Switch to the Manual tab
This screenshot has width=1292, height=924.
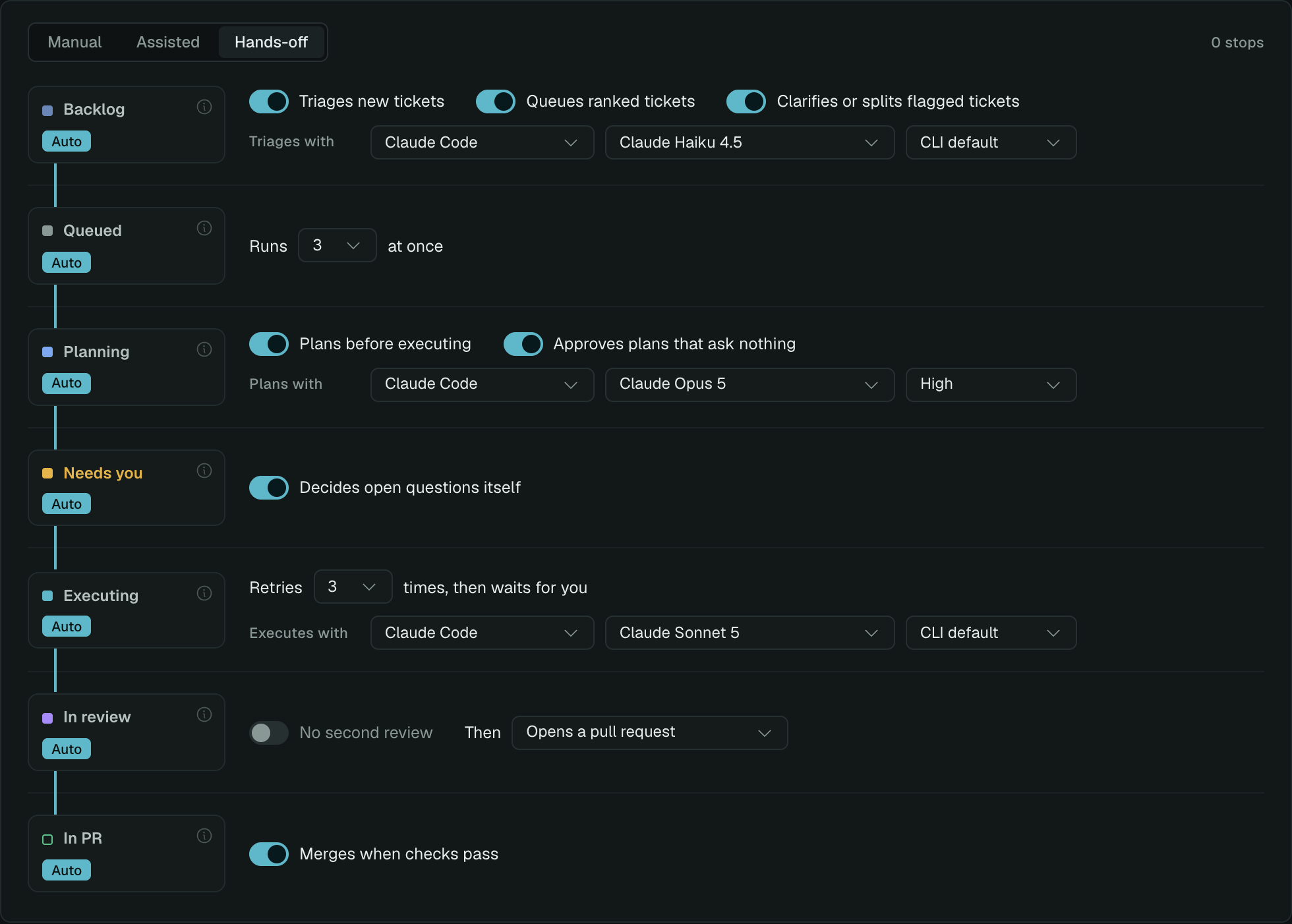(74, 42)
